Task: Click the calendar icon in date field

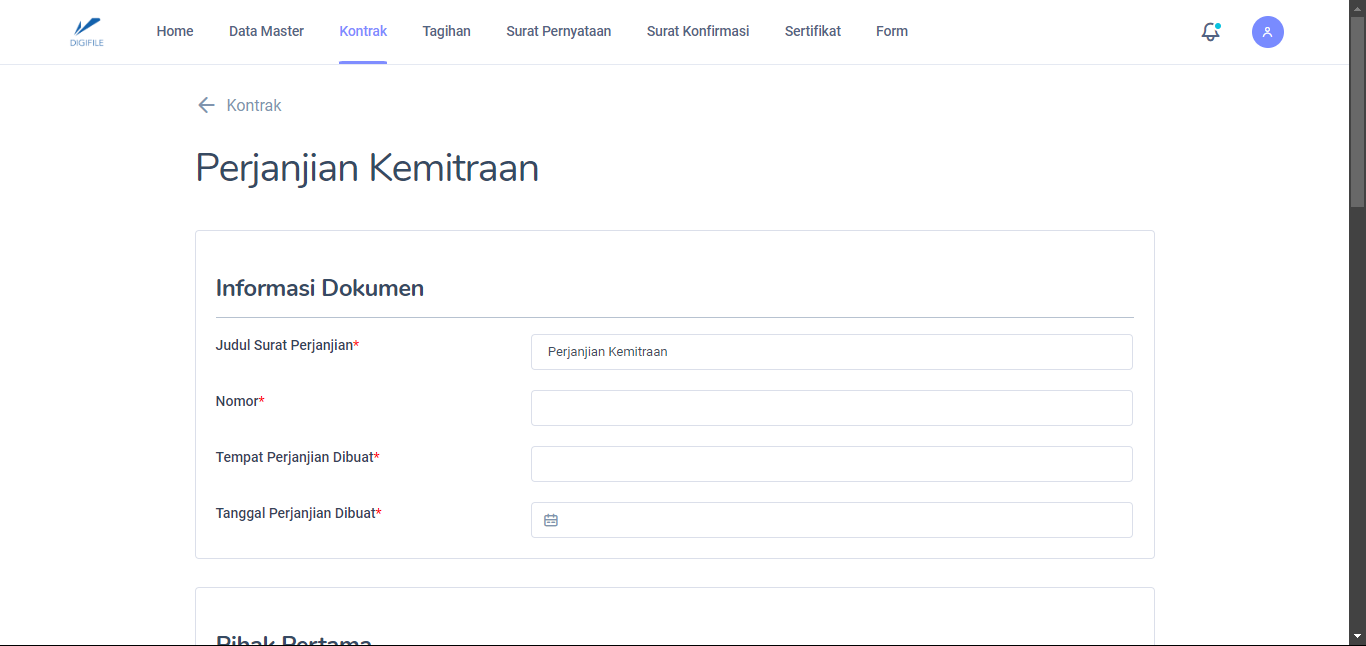Action: (x=551, y=520)
